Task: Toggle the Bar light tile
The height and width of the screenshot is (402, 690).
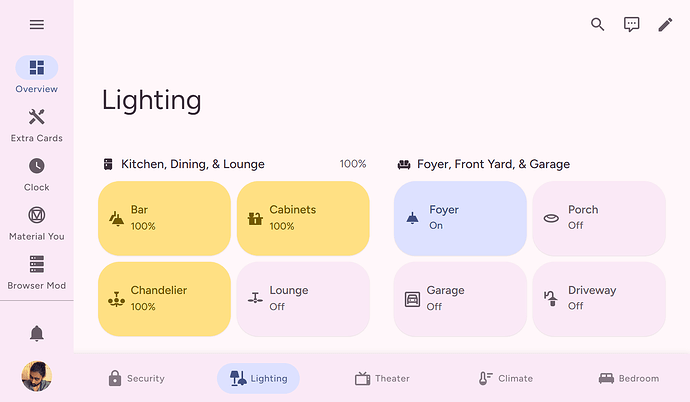Action: pyautogui.click(x=164, y=218)
